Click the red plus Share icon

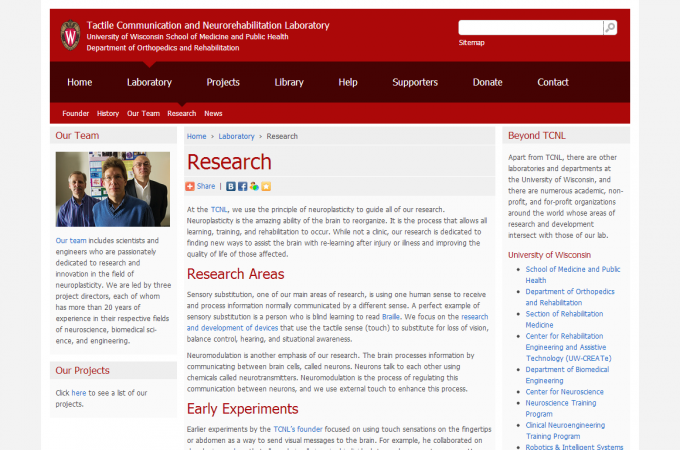190,186
